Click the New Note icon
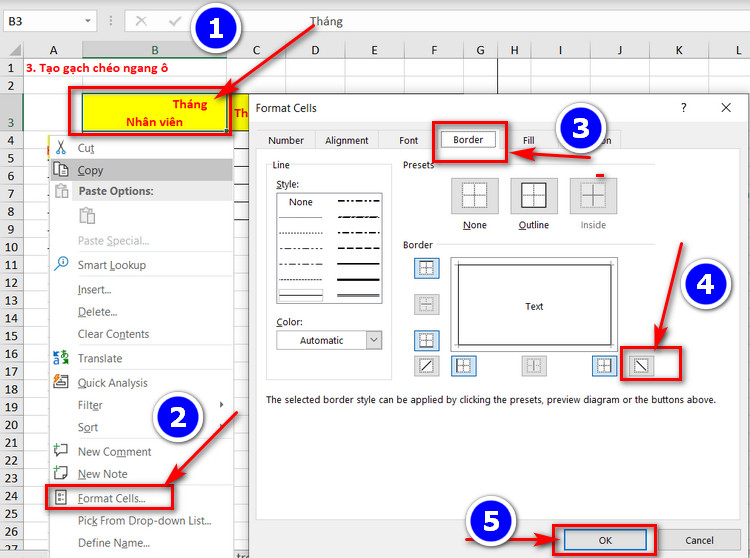This screenshot has height=558, width=750. tap(61, 473)
